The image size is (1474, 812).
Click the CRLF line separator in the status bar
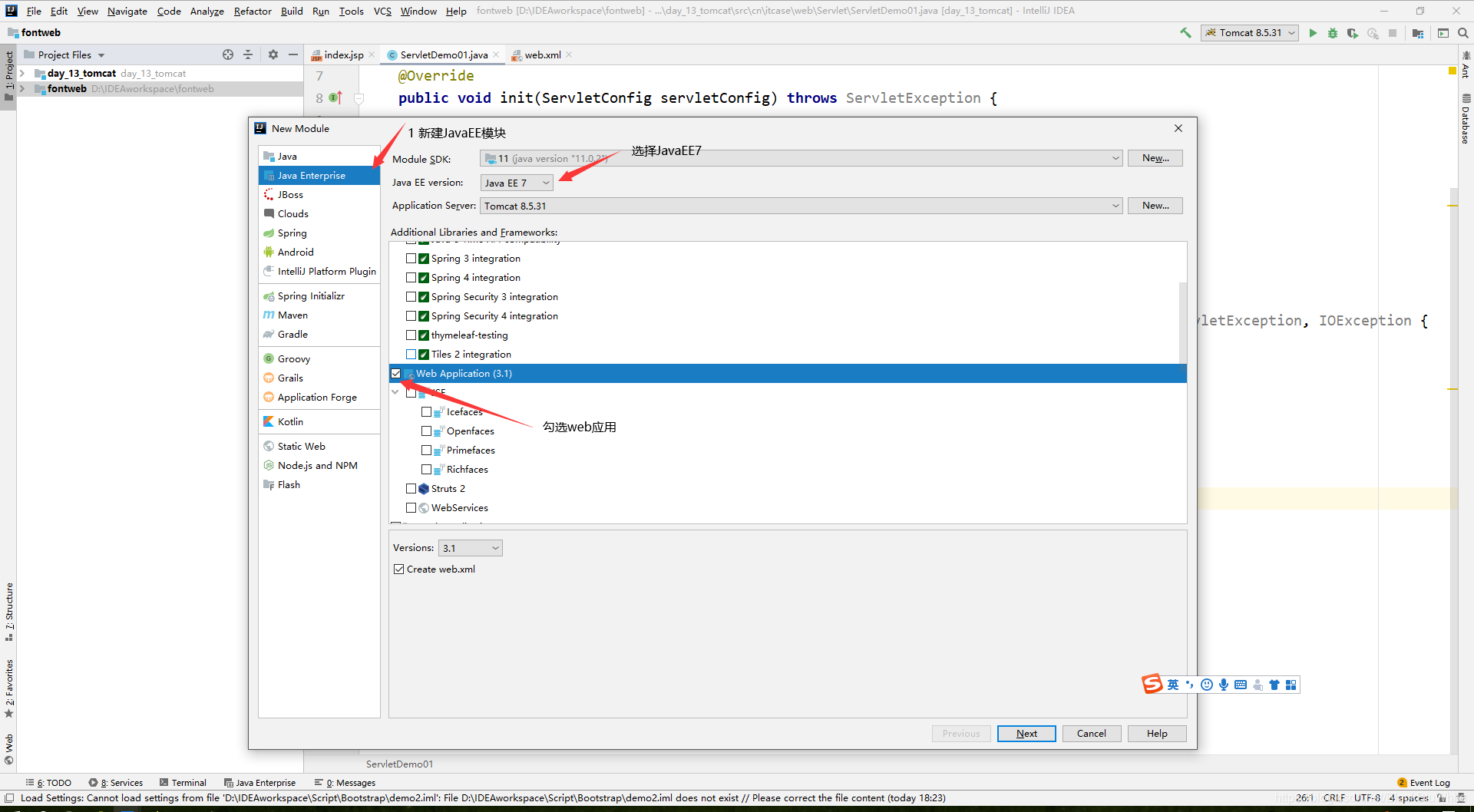tap(1334, 798)
